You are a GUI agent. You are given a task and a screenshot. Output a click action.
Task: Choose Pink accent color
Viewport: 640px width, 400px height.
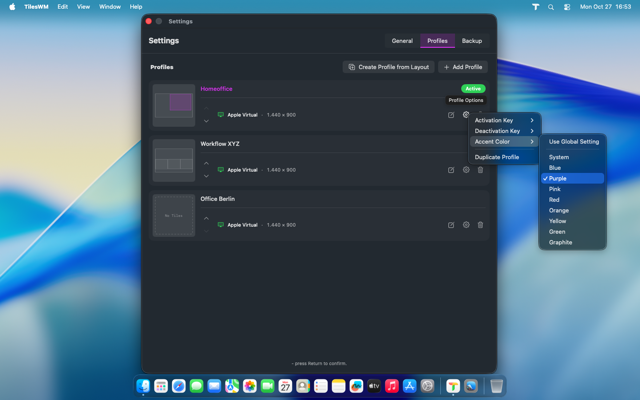(x=572, y=189)
